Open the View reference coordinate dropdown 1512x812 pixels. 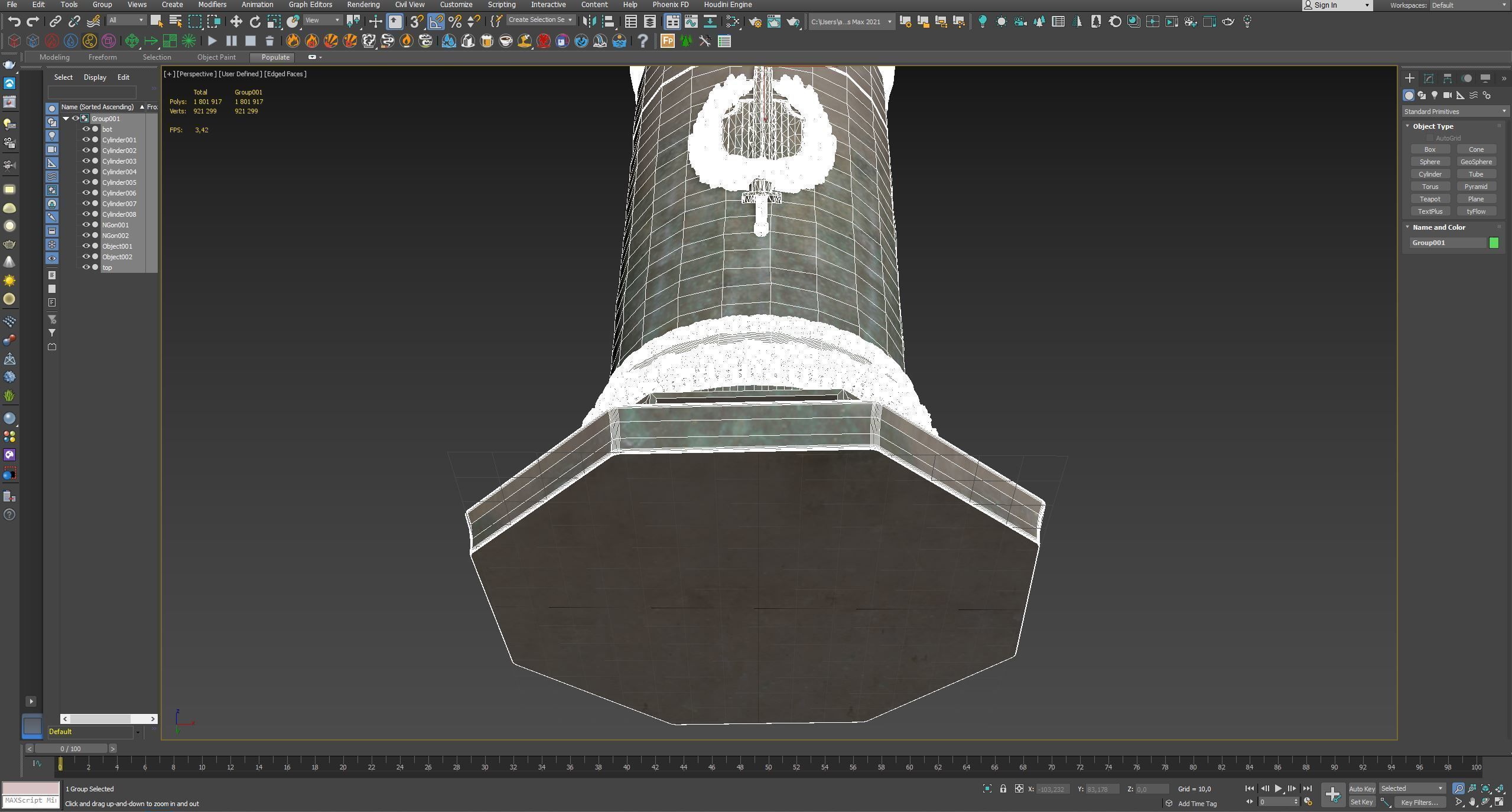pyautogui.click(x=323, y=20)
